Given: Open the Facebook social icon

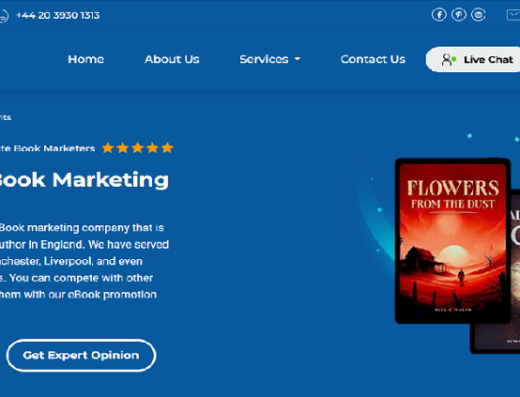Looking at the screenshot, I should click(x=439, y=15).
